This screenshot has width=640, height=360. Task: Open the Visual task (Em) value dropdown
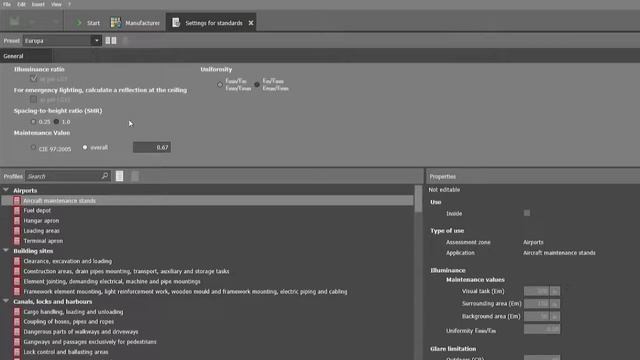coord(555,291)
